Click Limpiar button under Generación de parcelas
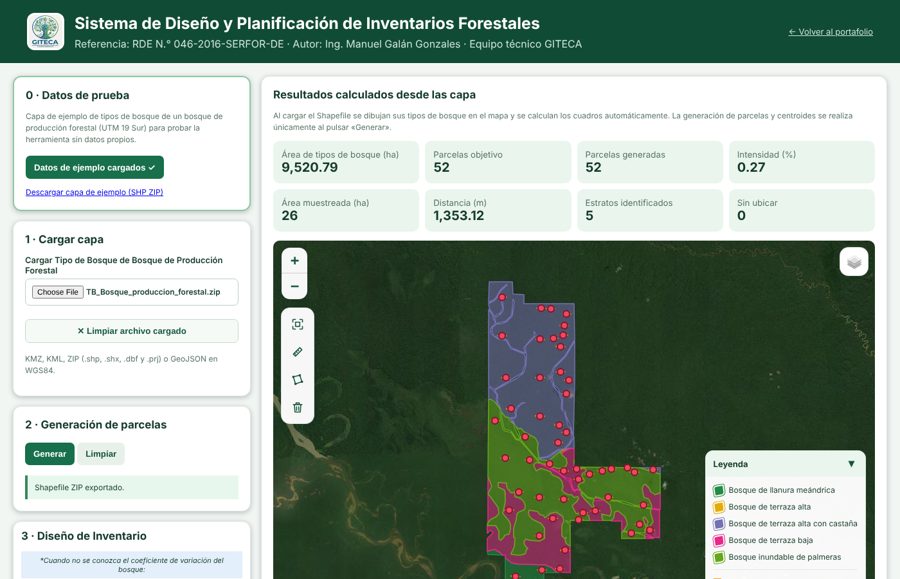This screenshot has height=579, width=900. [101, 454]
